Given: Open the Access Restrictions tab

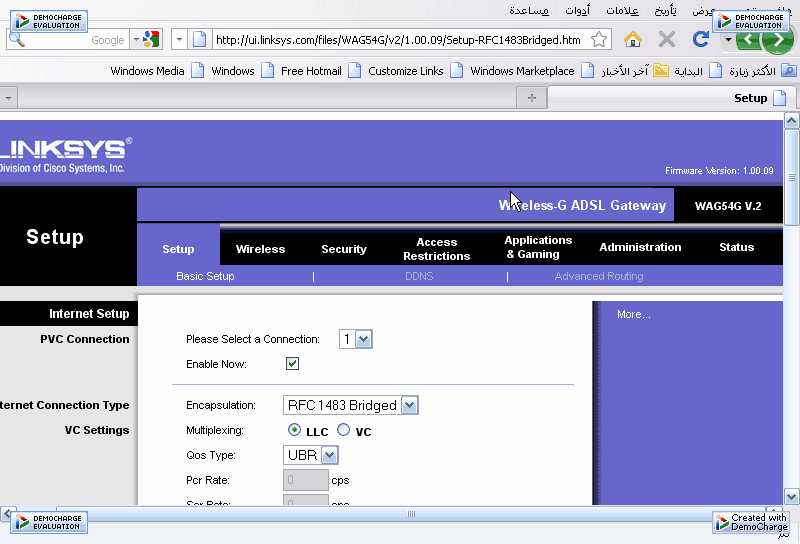Looking at the screenshot, I should (437, 249).
